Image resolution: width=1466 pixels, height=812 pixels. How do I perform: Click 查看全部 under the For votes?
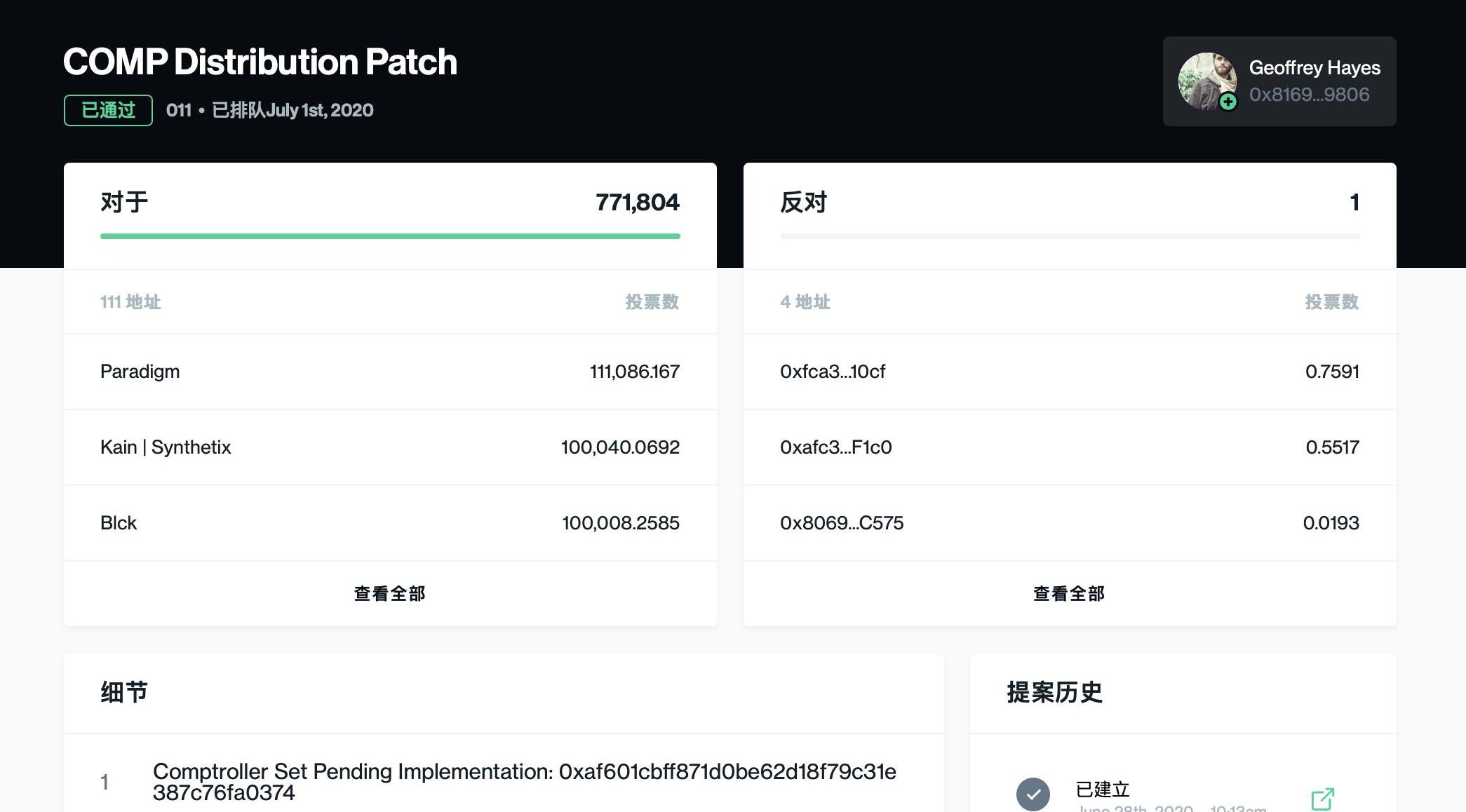[x=389, y=594]
